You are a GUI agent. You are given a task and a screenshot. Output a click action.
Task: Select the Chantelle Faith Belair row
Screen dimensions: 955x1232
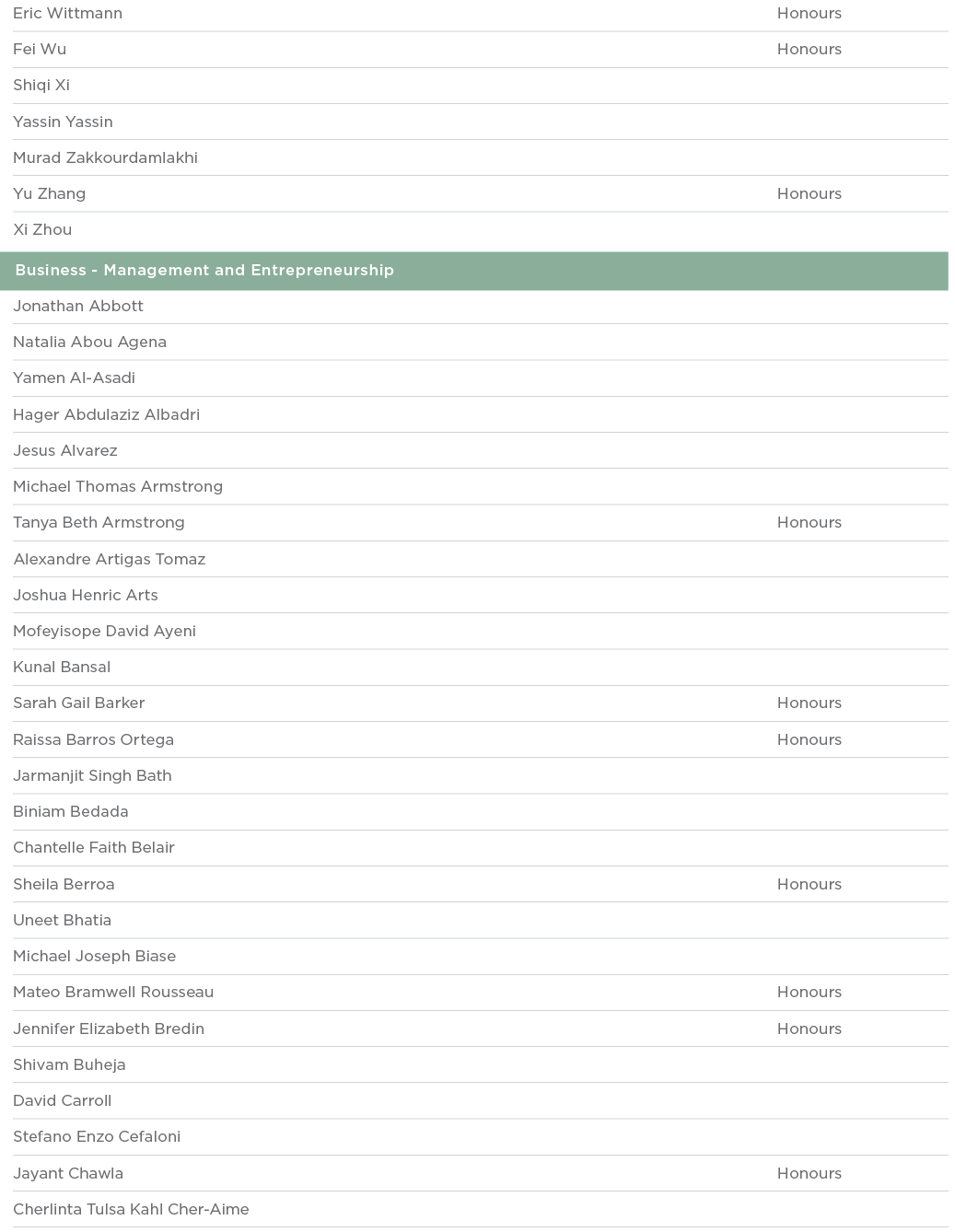pos(94,848)
